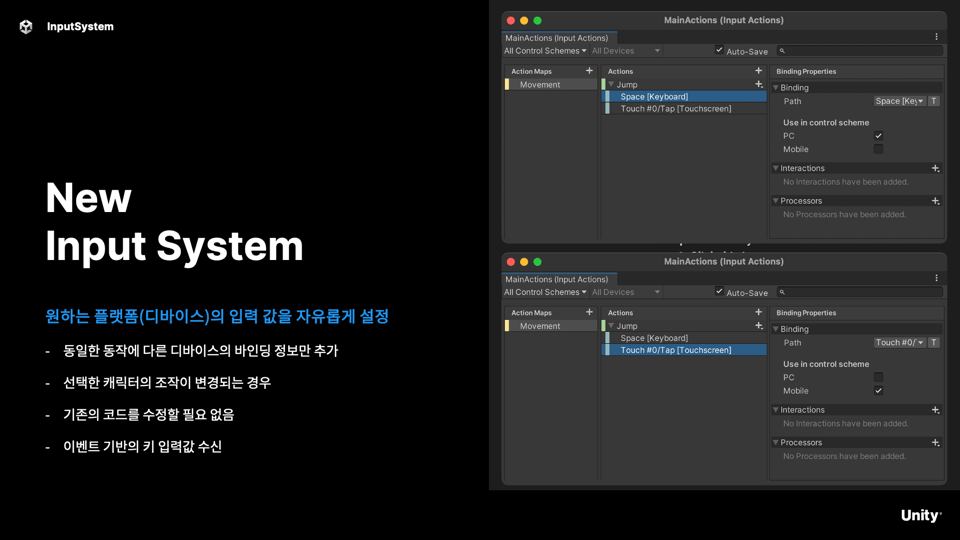Select Touch #0/Tap binding in lower window
The image size is (960, 540).
684,350
